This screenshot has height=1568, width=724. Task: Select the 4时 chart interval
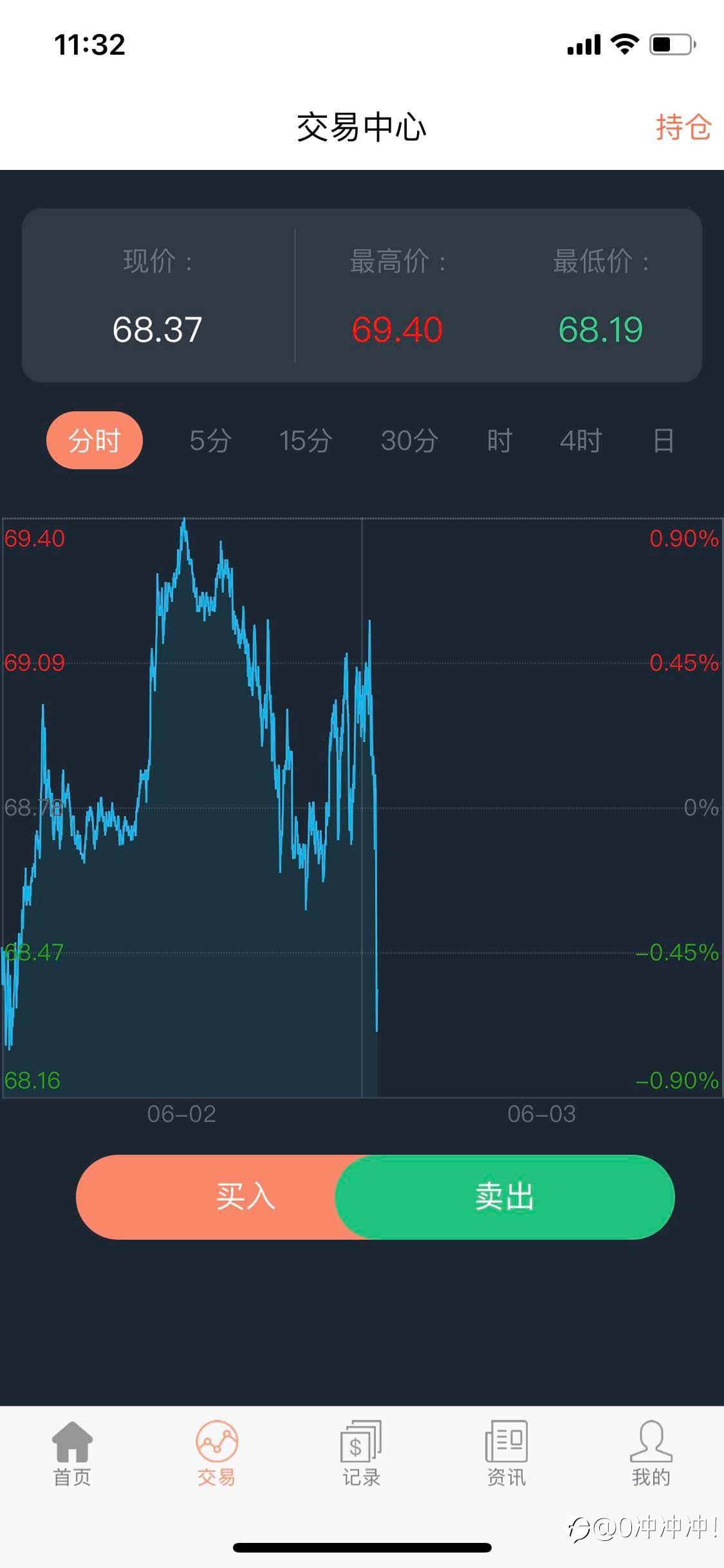pyautogui.click(x=580, y=441)
